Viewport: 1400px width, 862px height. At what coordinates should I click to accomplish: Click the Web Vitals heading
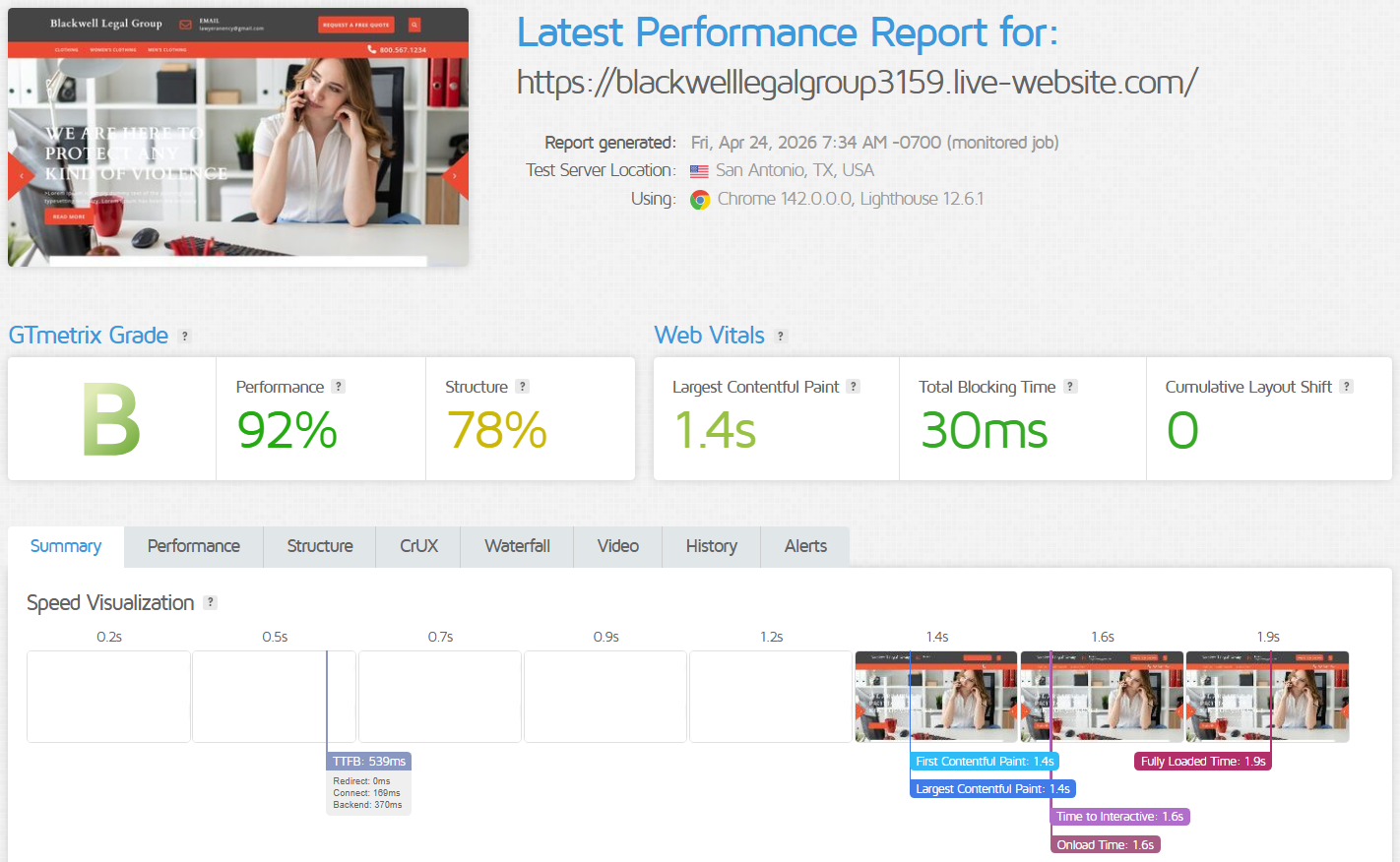click(710, 336)
